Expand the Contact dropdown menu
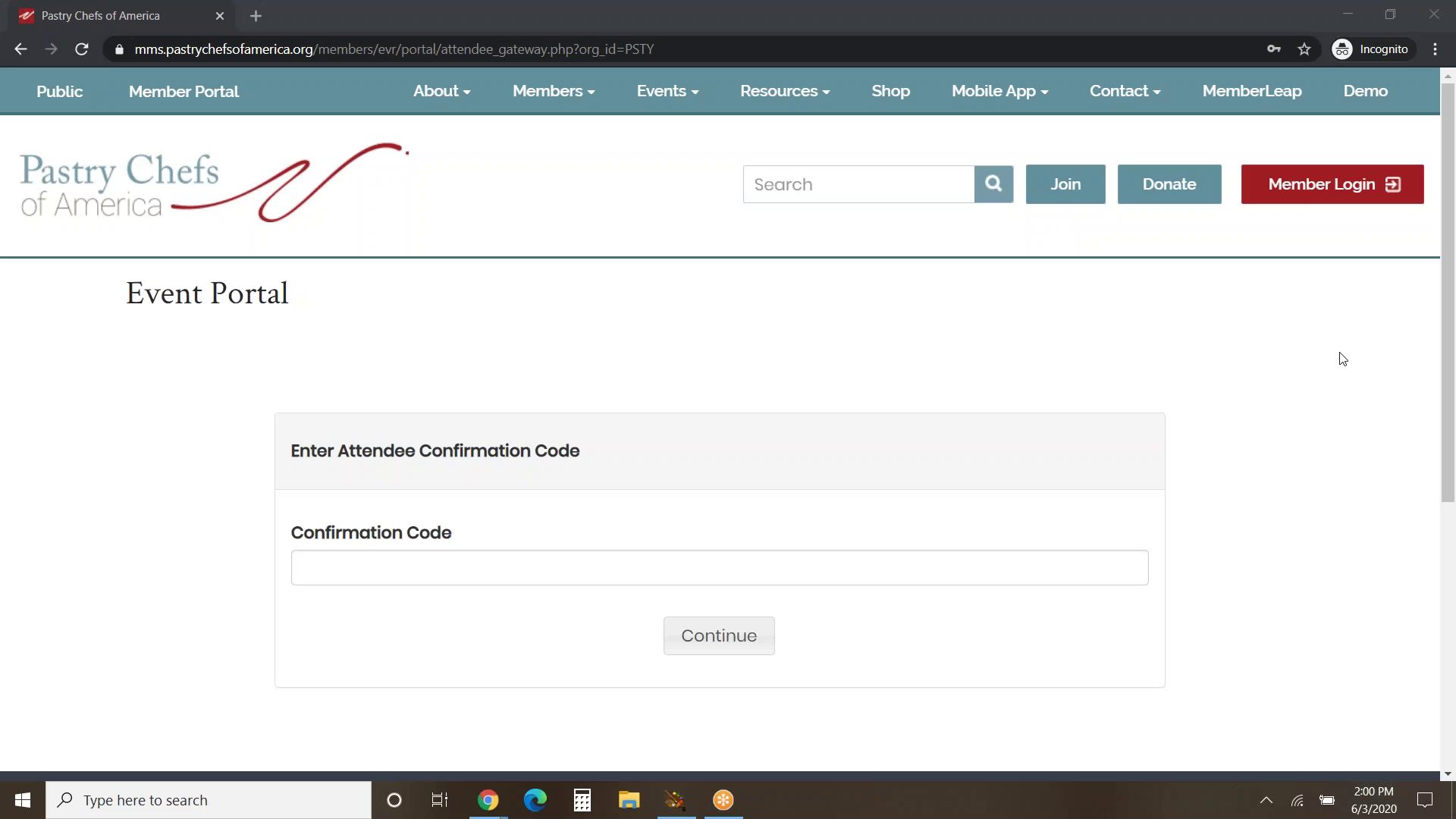The image size is (1456, 819). pos(1125,91)
